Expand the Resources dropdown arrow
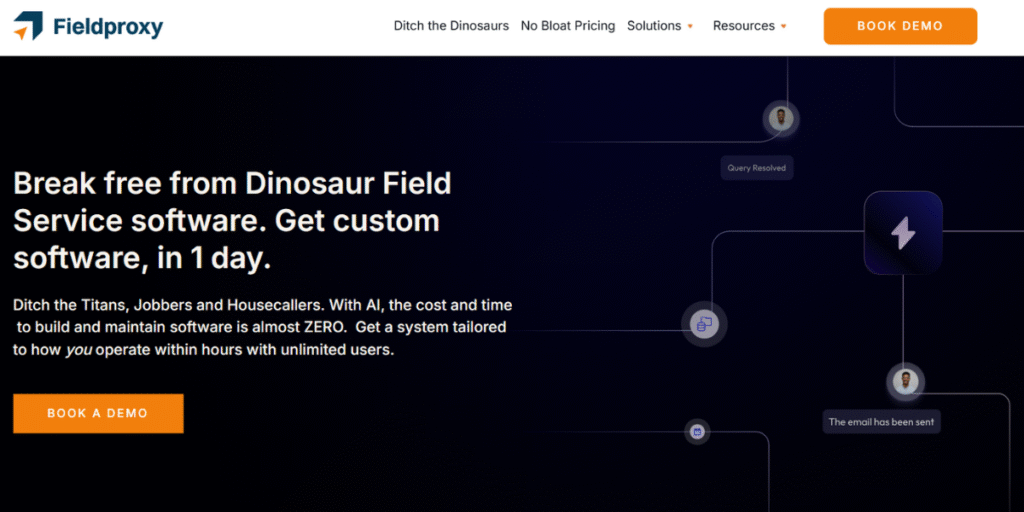The width and height of the screenshot is (1024, 512). click(783, 27)
